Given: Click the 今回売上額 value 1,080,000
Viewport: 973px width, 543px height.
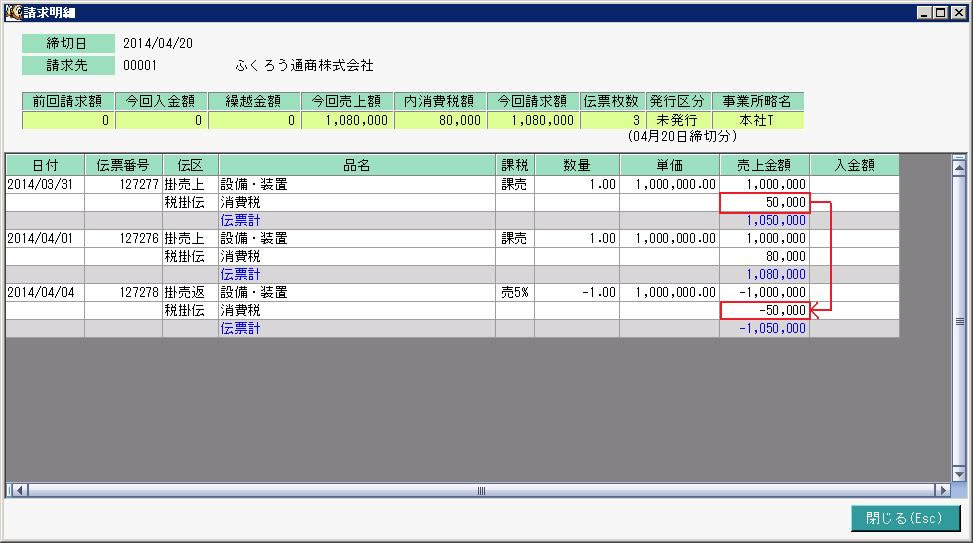Looking at the screenshot, I should point(348,120).
